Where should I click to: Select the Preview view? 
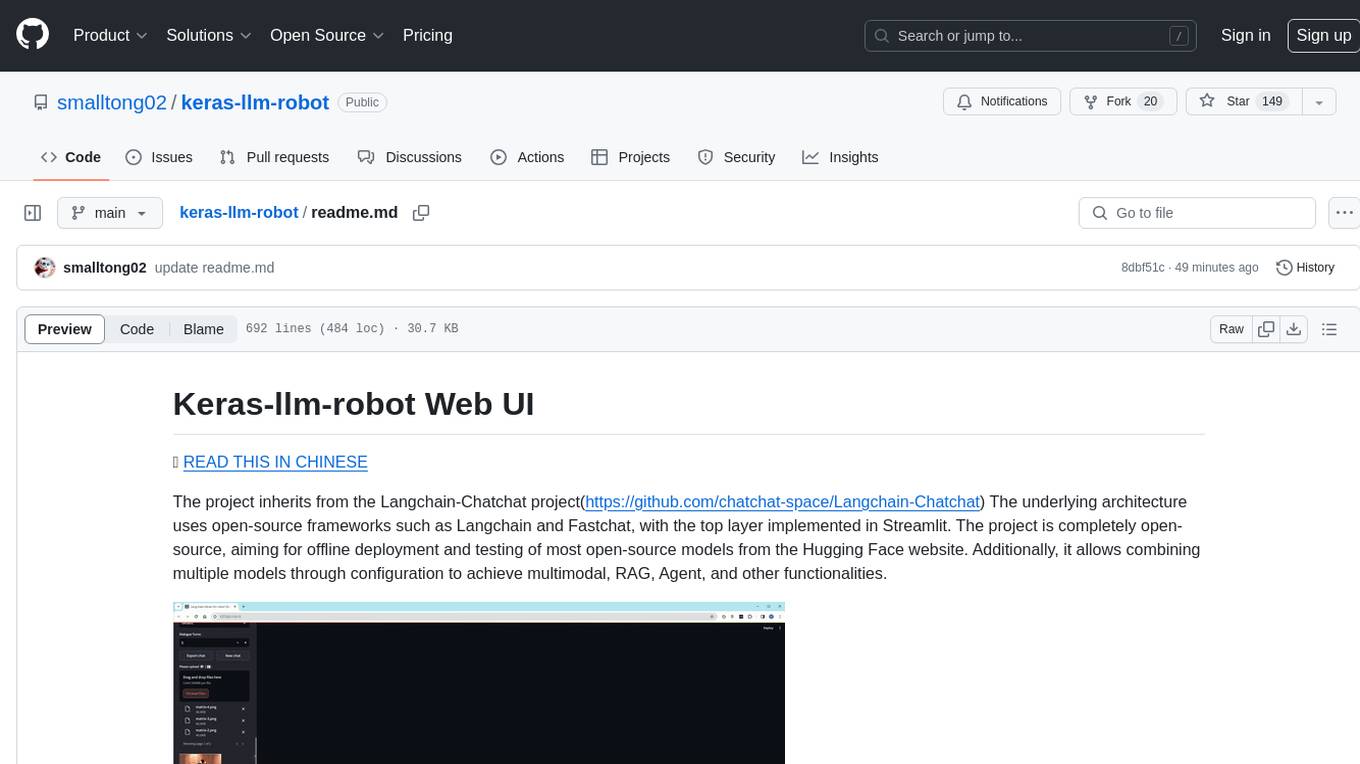click(65, 329)
